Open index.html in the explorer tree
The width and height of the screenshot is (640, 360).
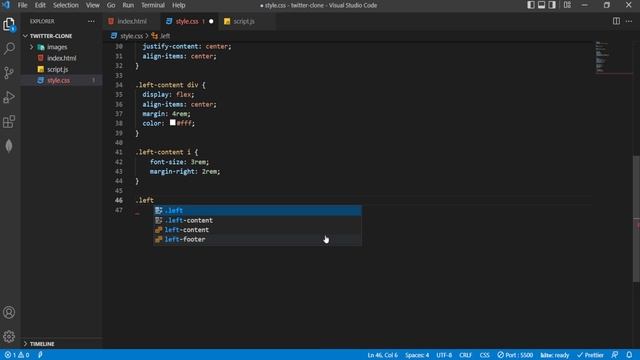coord(61,58)
